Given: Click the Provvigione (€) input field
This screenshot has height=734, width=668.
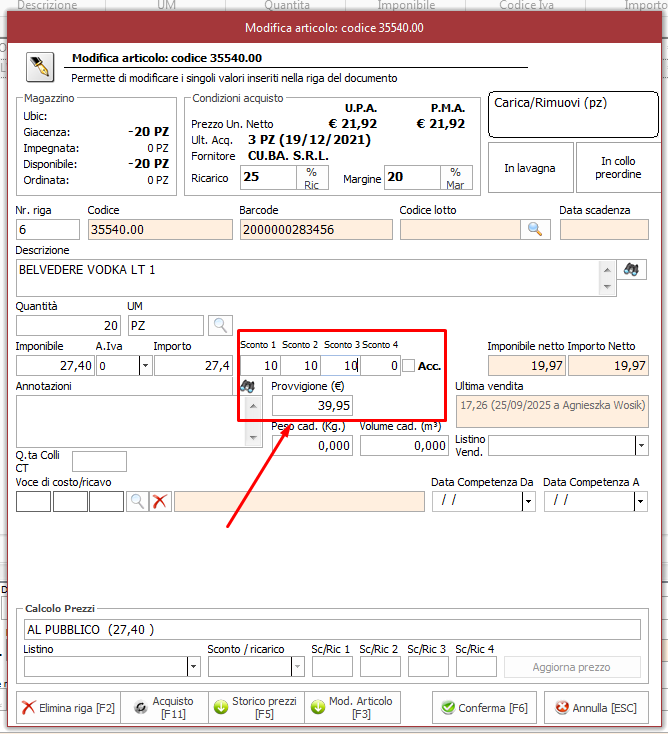Looking at the screenshot, I should [312, 405].
